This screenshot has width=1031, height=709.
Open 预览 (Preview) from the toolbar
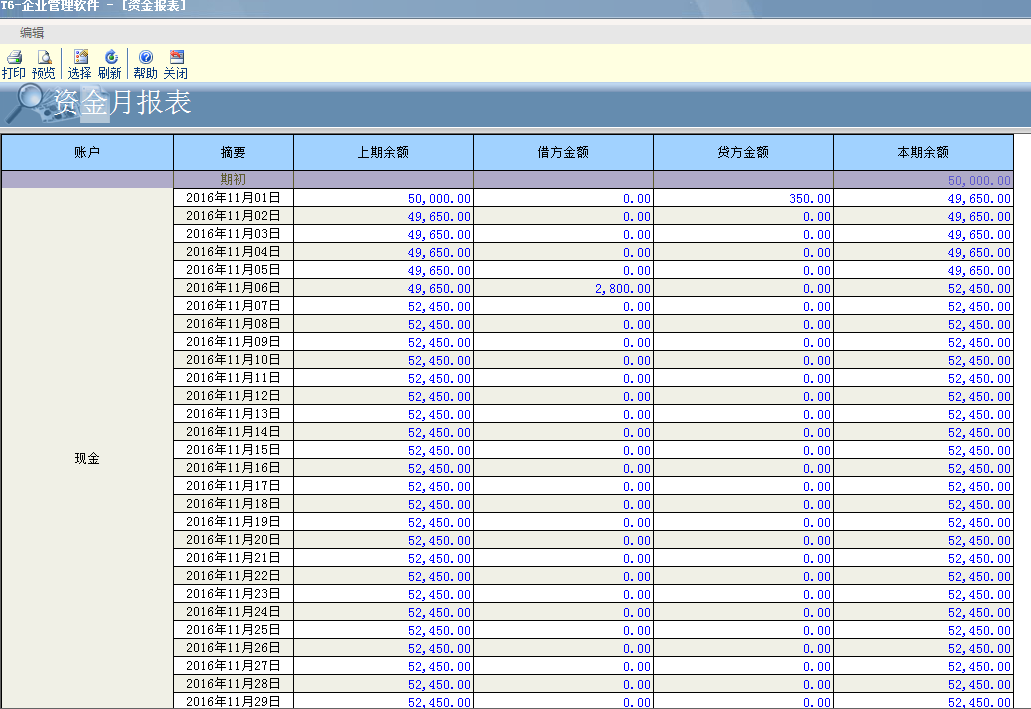tap(44, 64)
